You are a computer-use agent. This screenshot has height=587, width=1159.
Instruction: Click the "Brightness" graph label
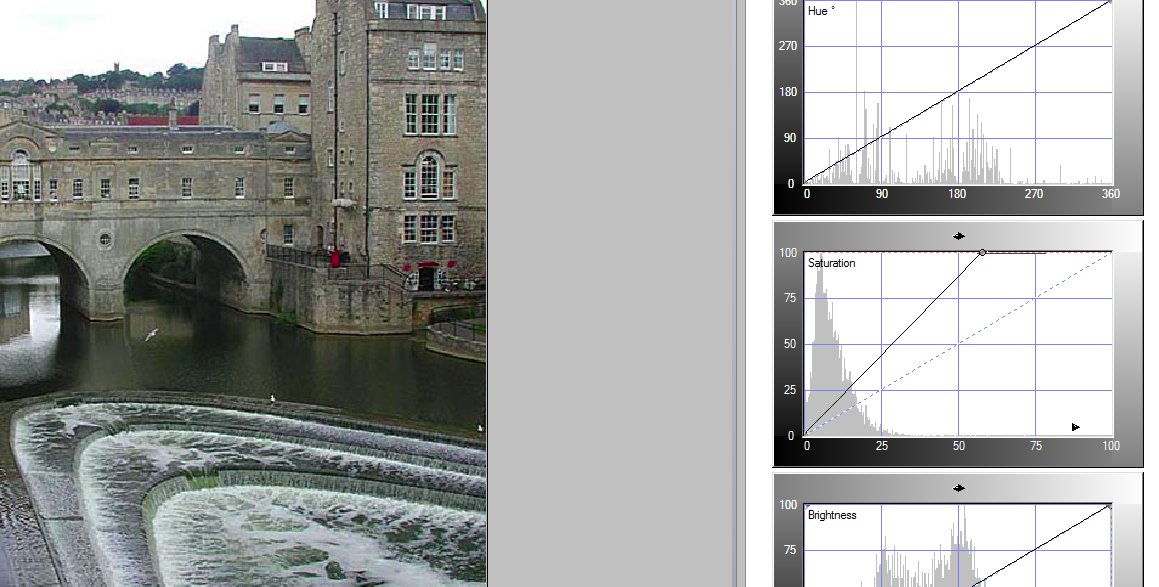click(x=832, y=515)
